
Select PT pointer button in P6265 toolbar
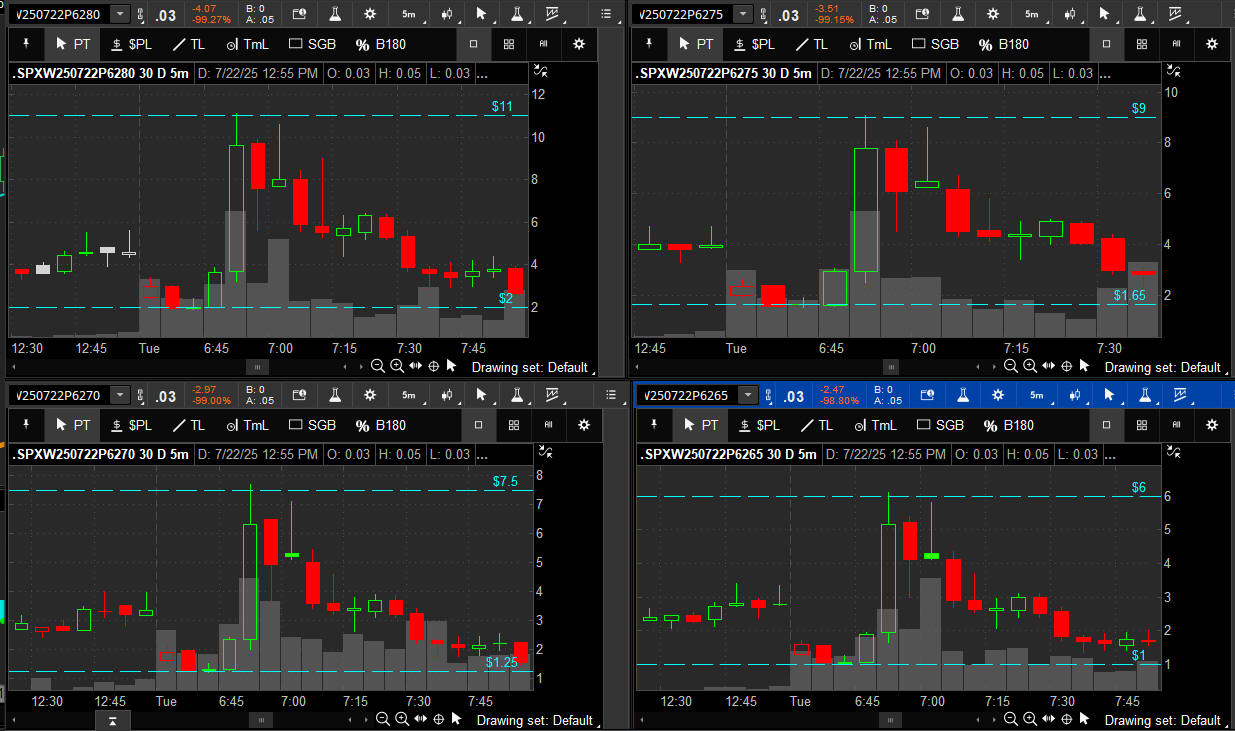pos(699,425)
